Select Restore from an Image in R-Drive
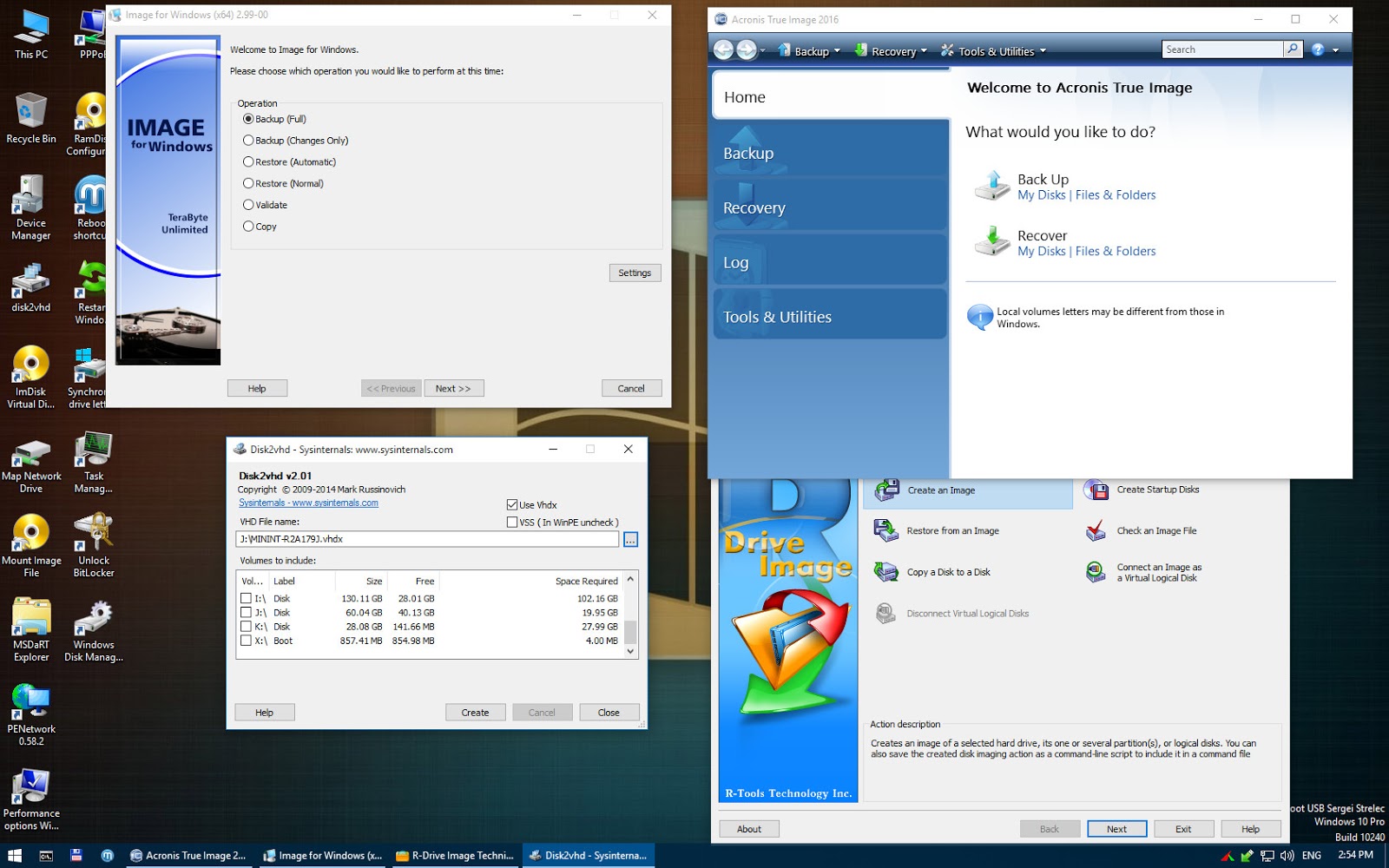 pos(936,530)
